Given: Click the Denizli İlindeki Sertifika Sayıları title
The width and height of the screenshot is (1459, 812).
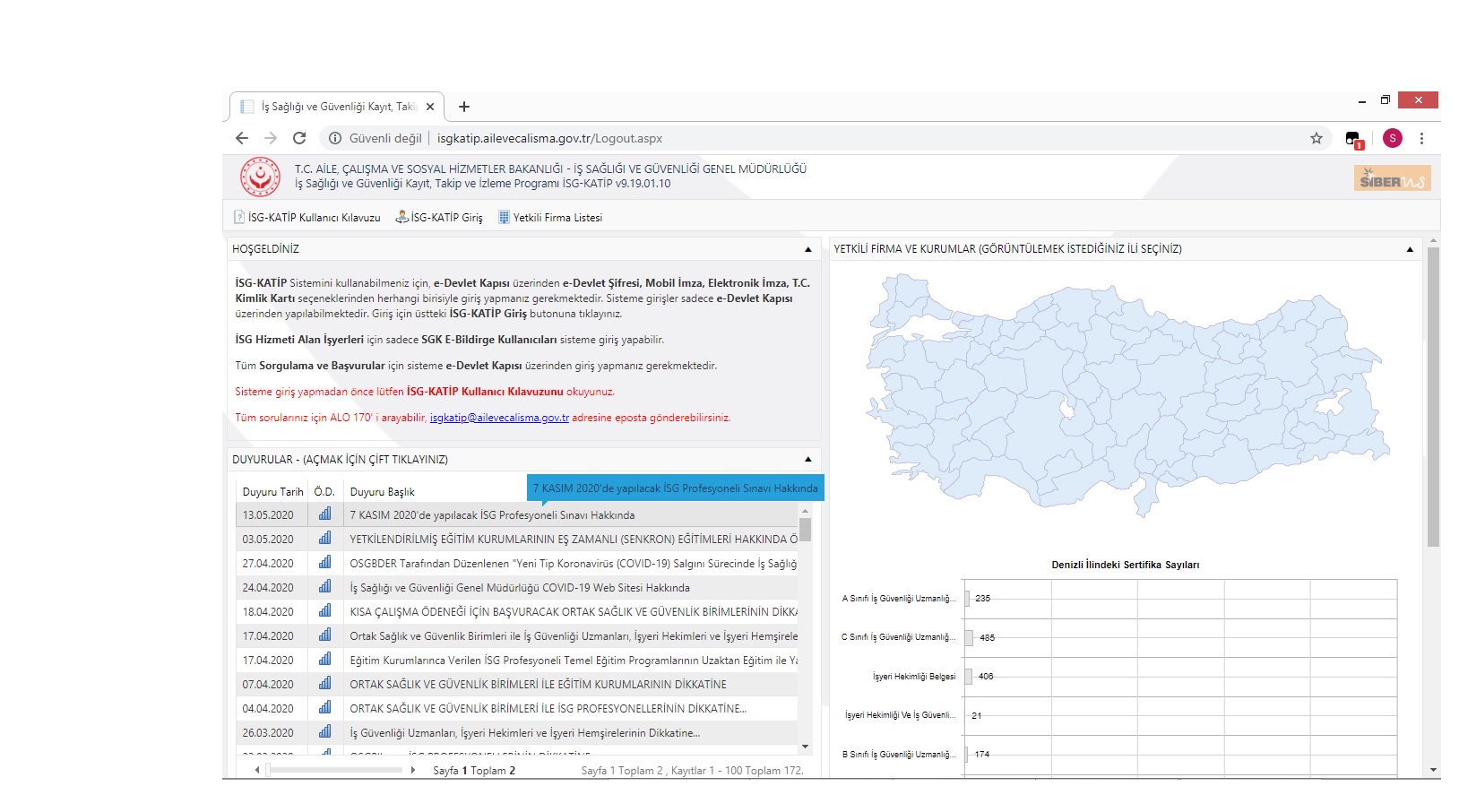Looking at the screenshot, I should coord(1125,565).
